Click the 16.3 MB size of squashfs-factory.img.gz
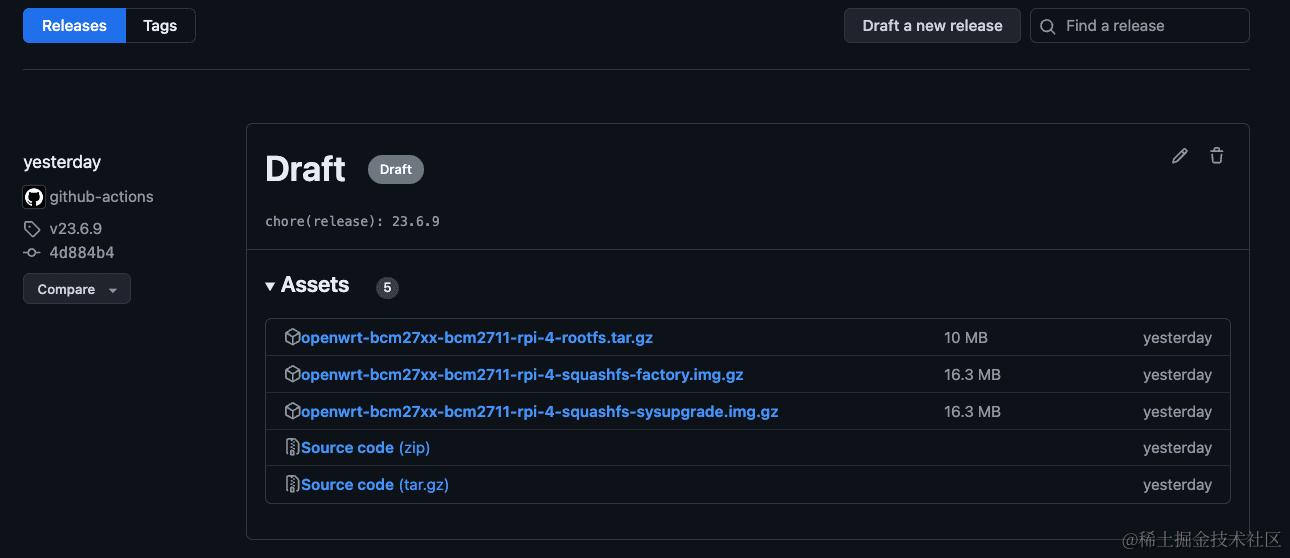1290x558 pixels. point(972,375)
